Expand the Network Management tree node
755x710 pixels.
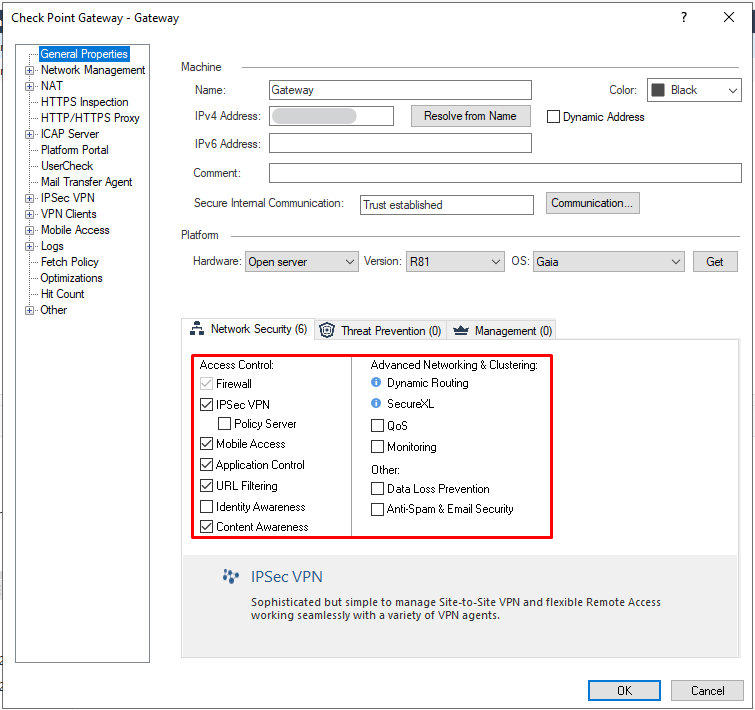[x=30, y=70]
